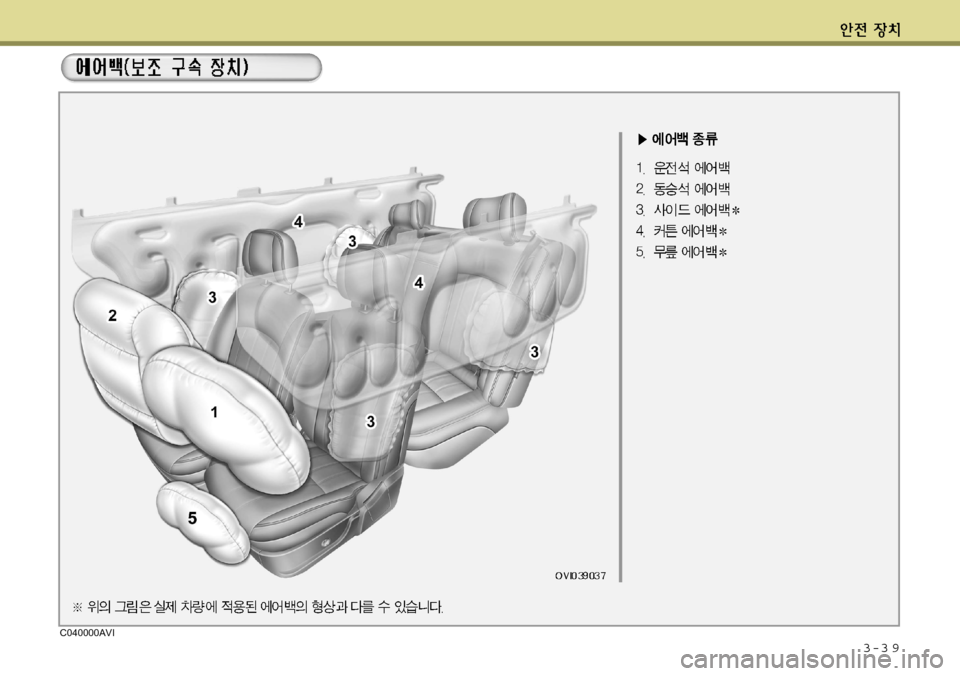This screenshot has height=676, width=960.
Task: Click label 2 on passenger airbag
Action: pos(112,315)
